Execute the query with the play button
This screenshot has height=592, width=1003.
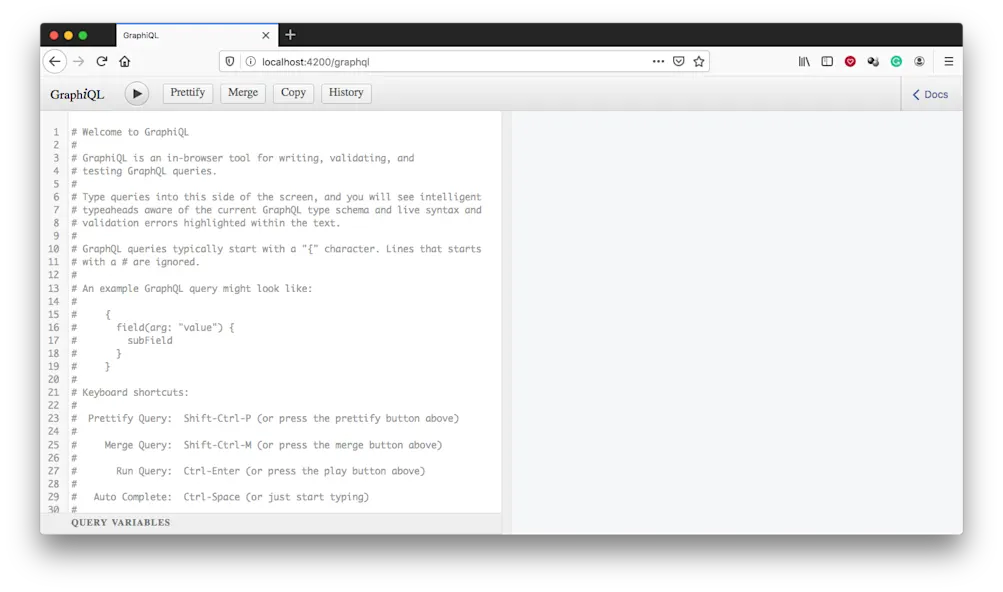pos(136,93)
